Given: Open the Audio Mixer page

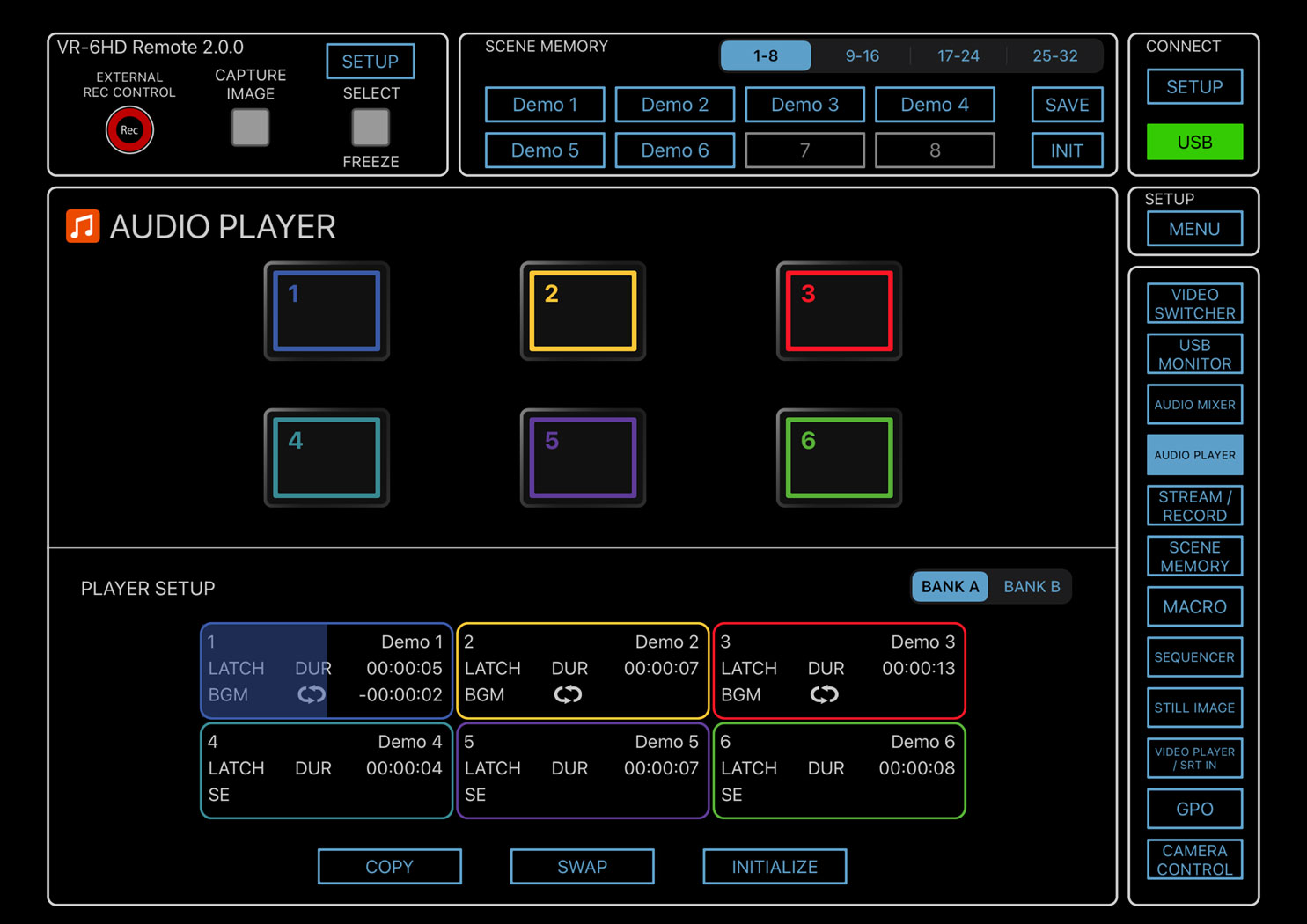Looking at the screenshot, I should [x=1194, y=405].
